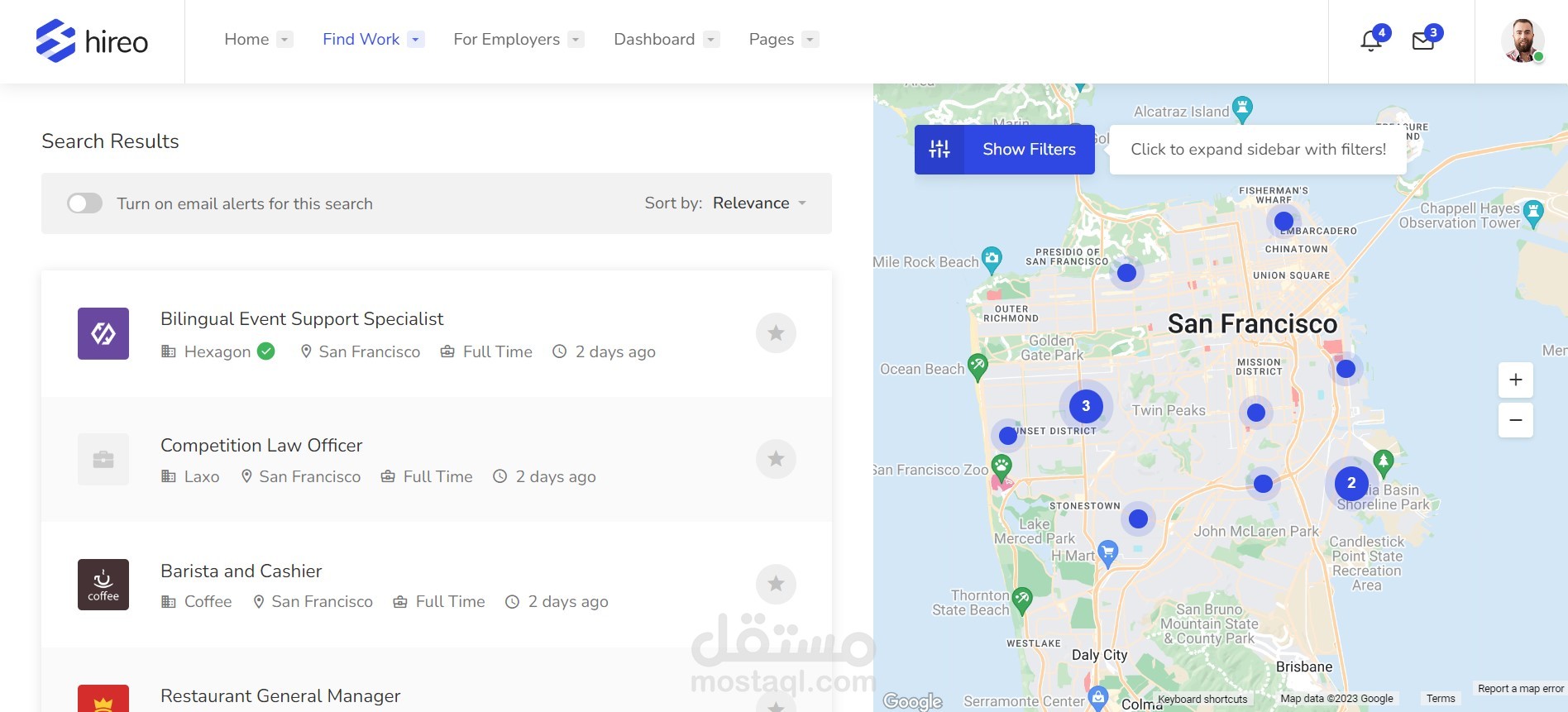This screenshot has width=1568, height=712.
Task: Click the H Mart shopping pin
Action: coord(1108,552)
